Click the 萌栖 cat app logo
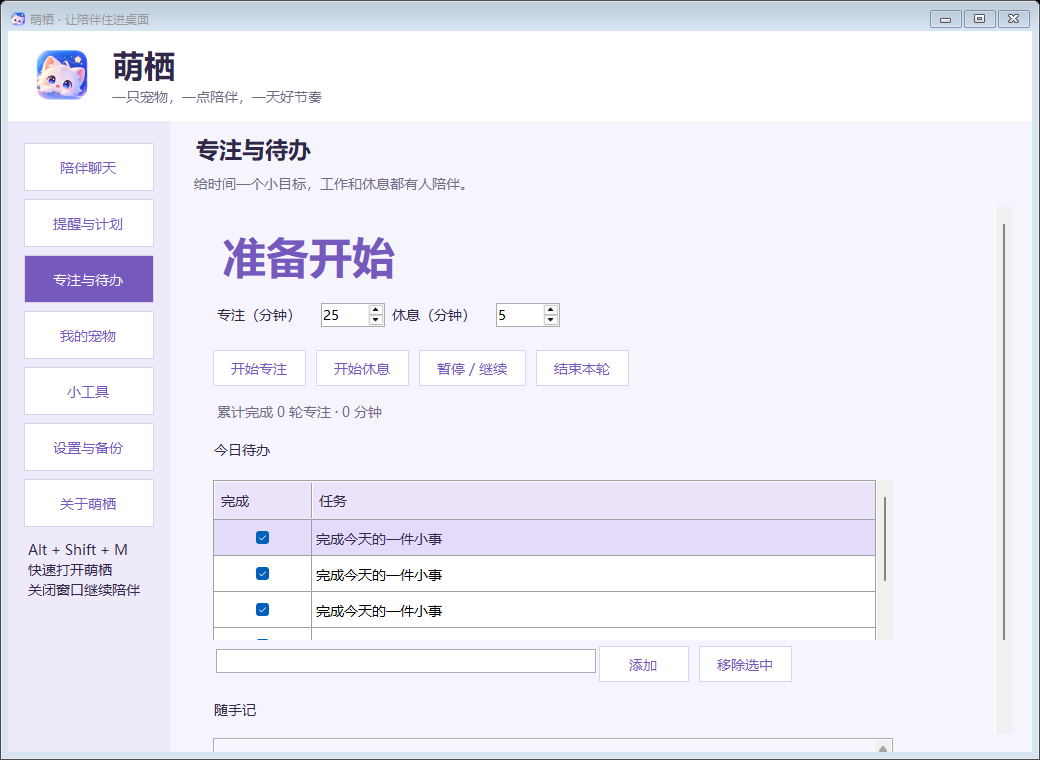This screenshot has width=1040, height=760. pos(62,75)
